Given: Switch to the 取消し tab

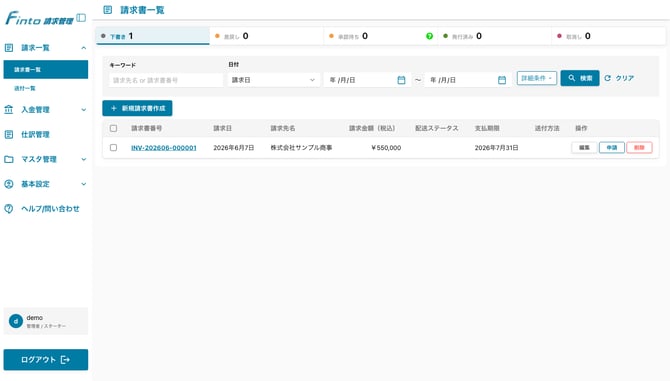Looking at the screenshot, I should (x=608, y=36).
